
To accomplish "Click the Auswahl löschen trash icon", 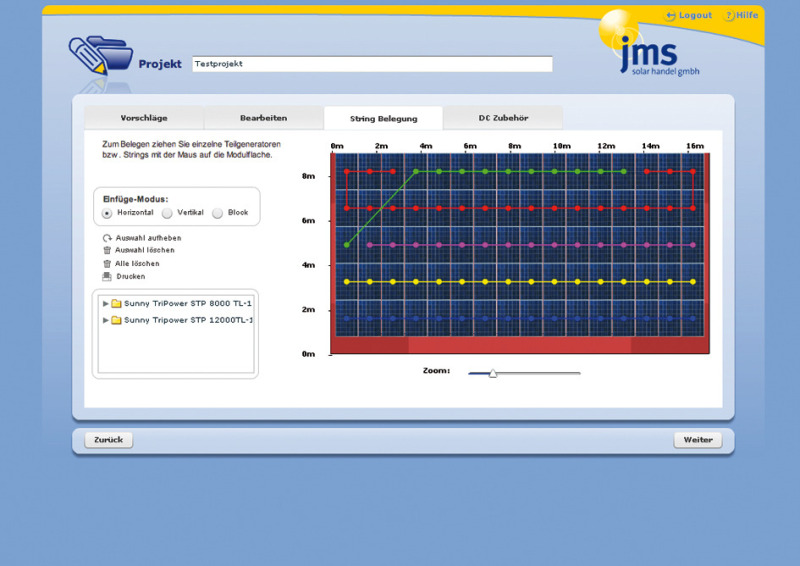I will [x=107, y=250].
